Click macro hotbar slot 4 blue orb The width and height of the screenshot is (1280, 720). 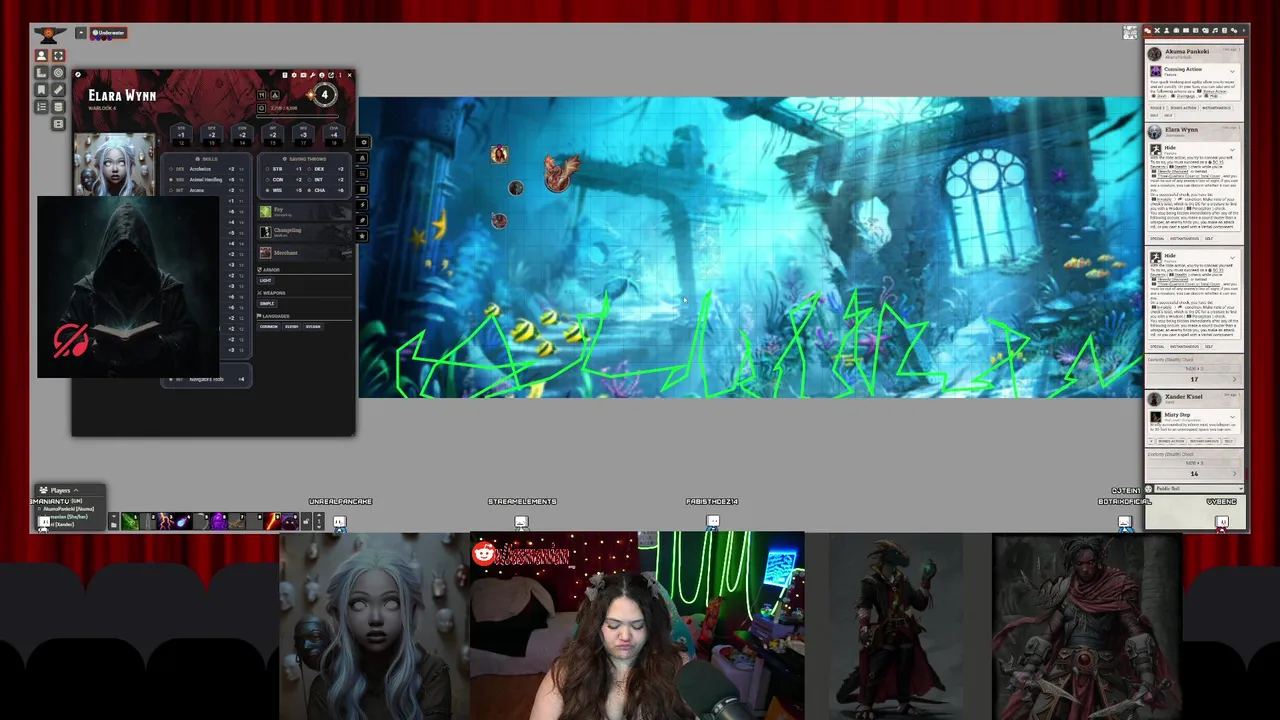(185, 521)
